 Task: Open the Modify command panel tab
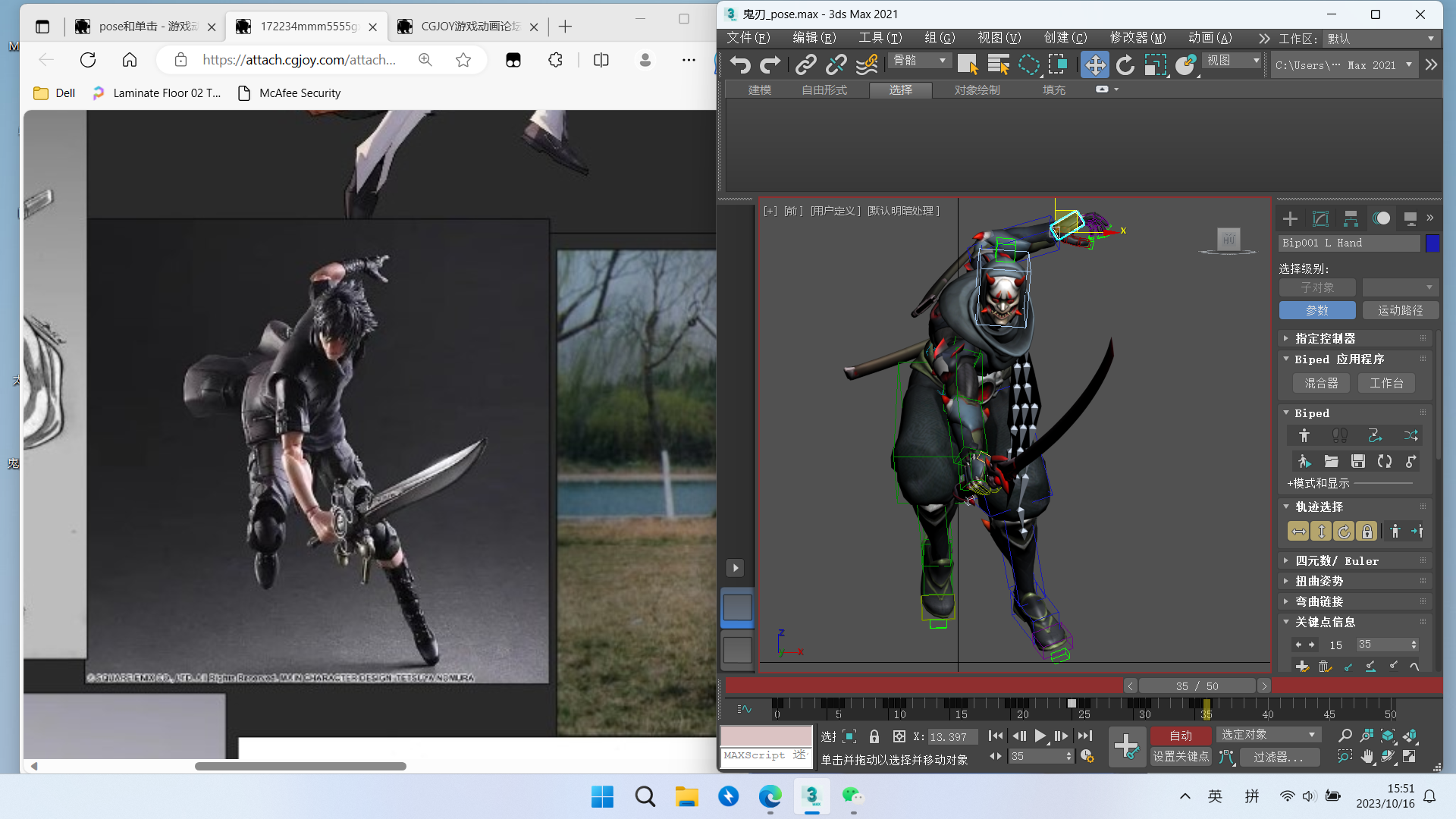click(1320, 218)
